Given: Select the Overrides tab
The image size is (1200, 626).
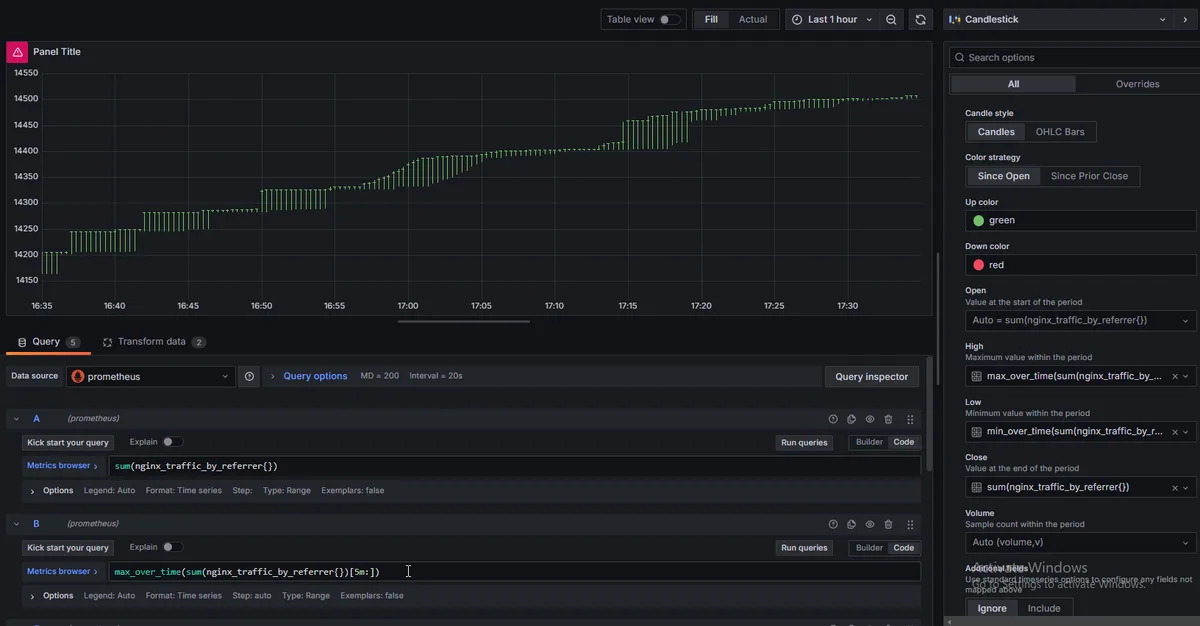Looking at the screenshot, I should pos(1137,84).
